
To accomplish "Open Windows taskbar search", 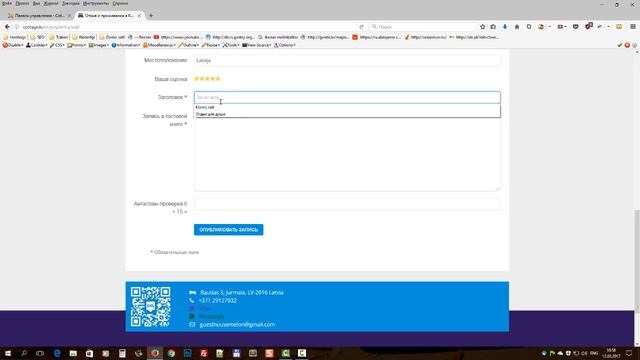I will [x=24, y=353].
